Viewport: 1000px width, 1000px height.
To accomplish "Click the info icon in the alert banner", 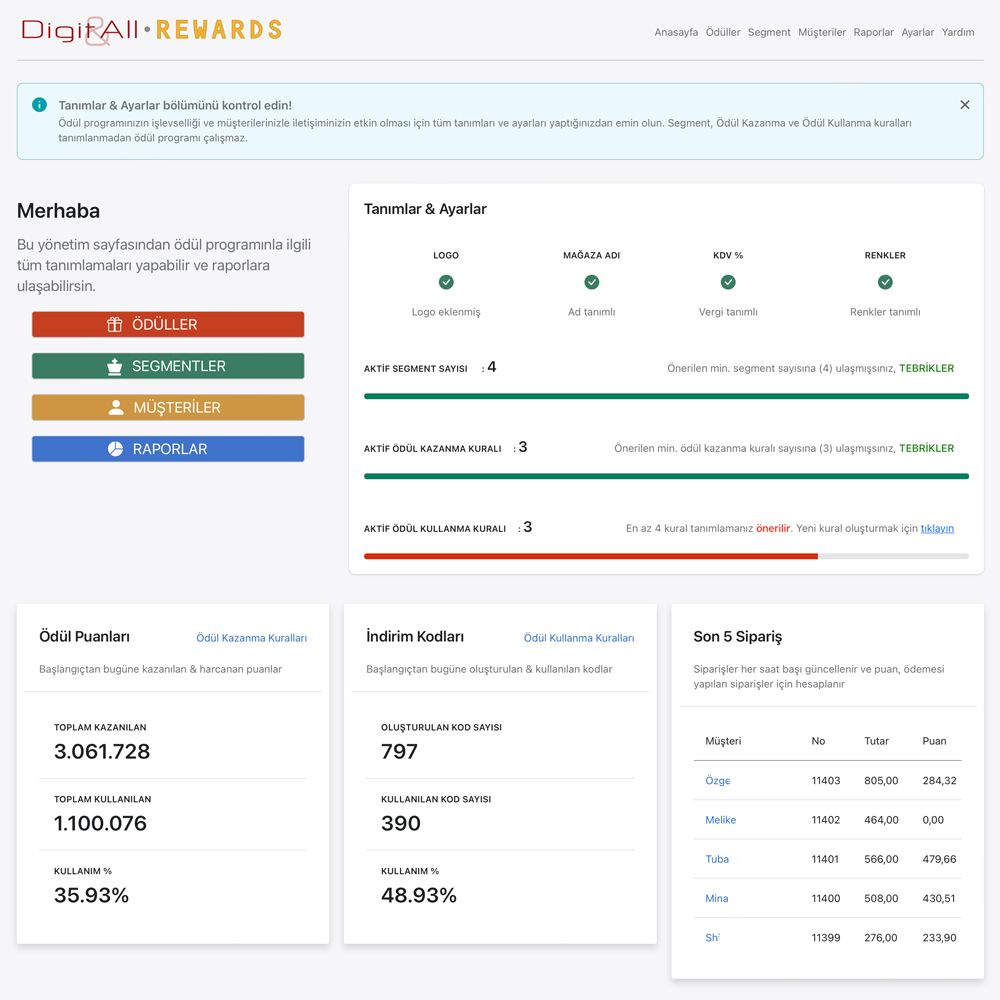I will point(39,105).
